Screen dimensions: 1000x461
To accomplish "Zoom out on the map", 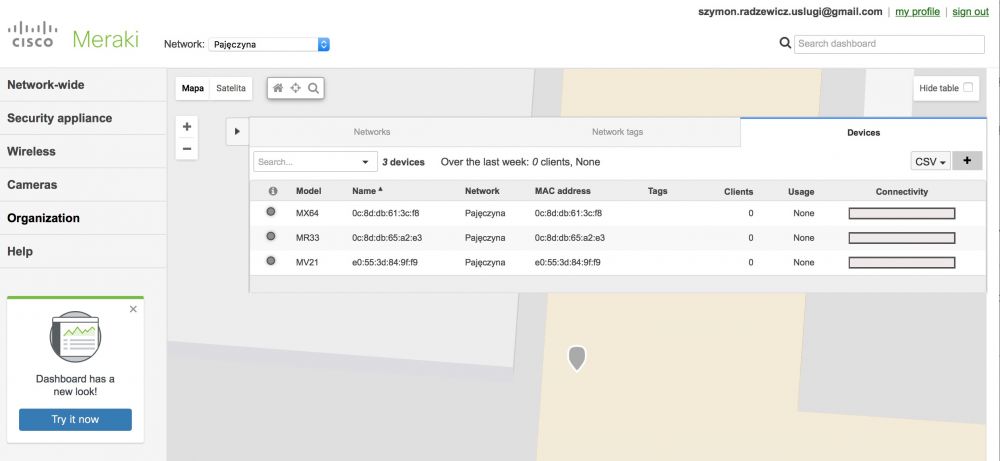I will (x=187, y=149).
